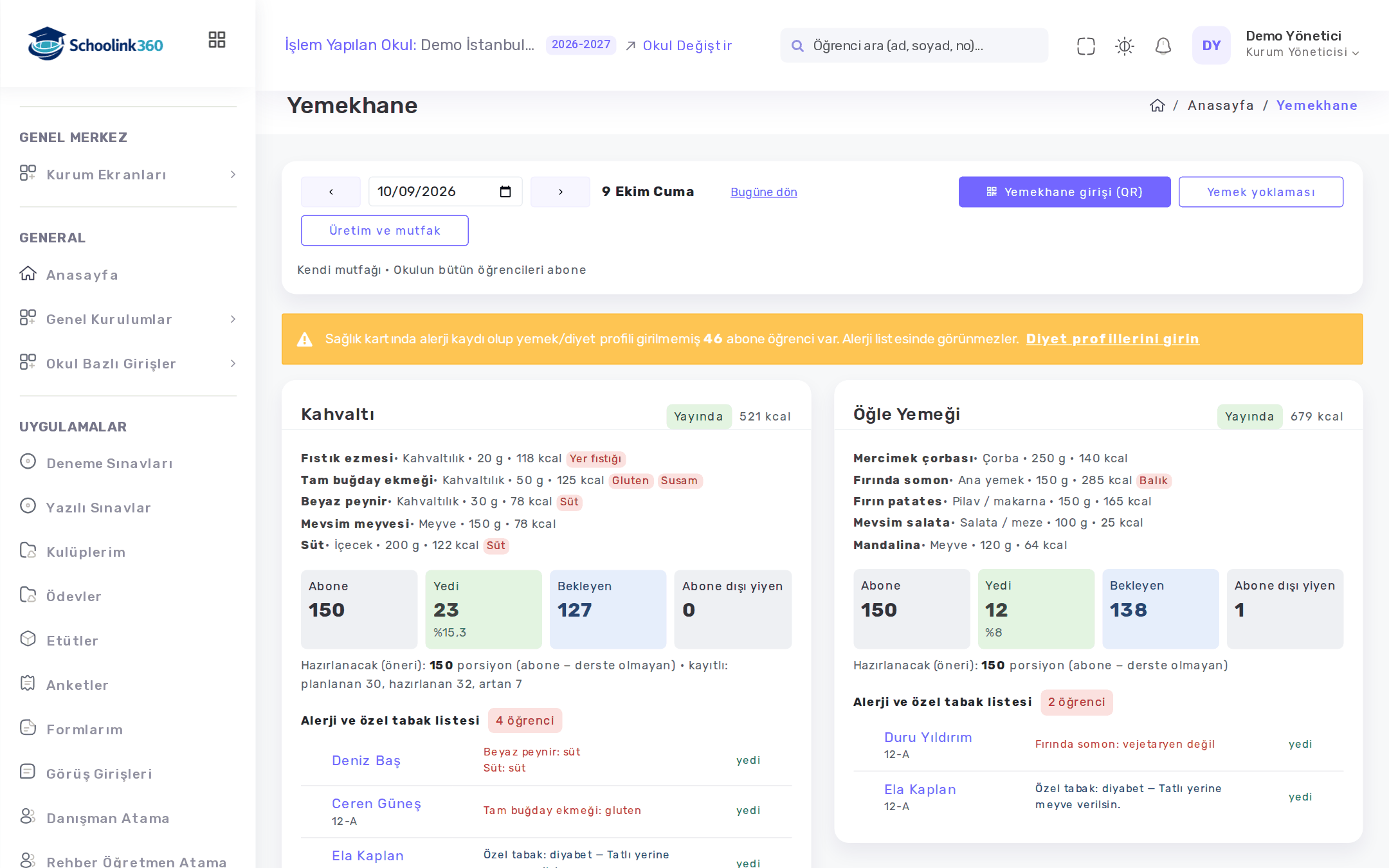Enter fullscreen with the expand icon

click(1085, 46)
